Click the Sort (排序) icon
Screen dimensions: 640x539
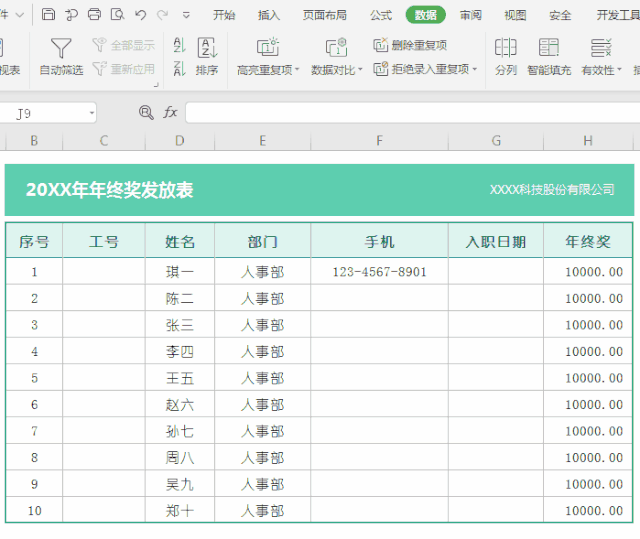coord(207,57)
